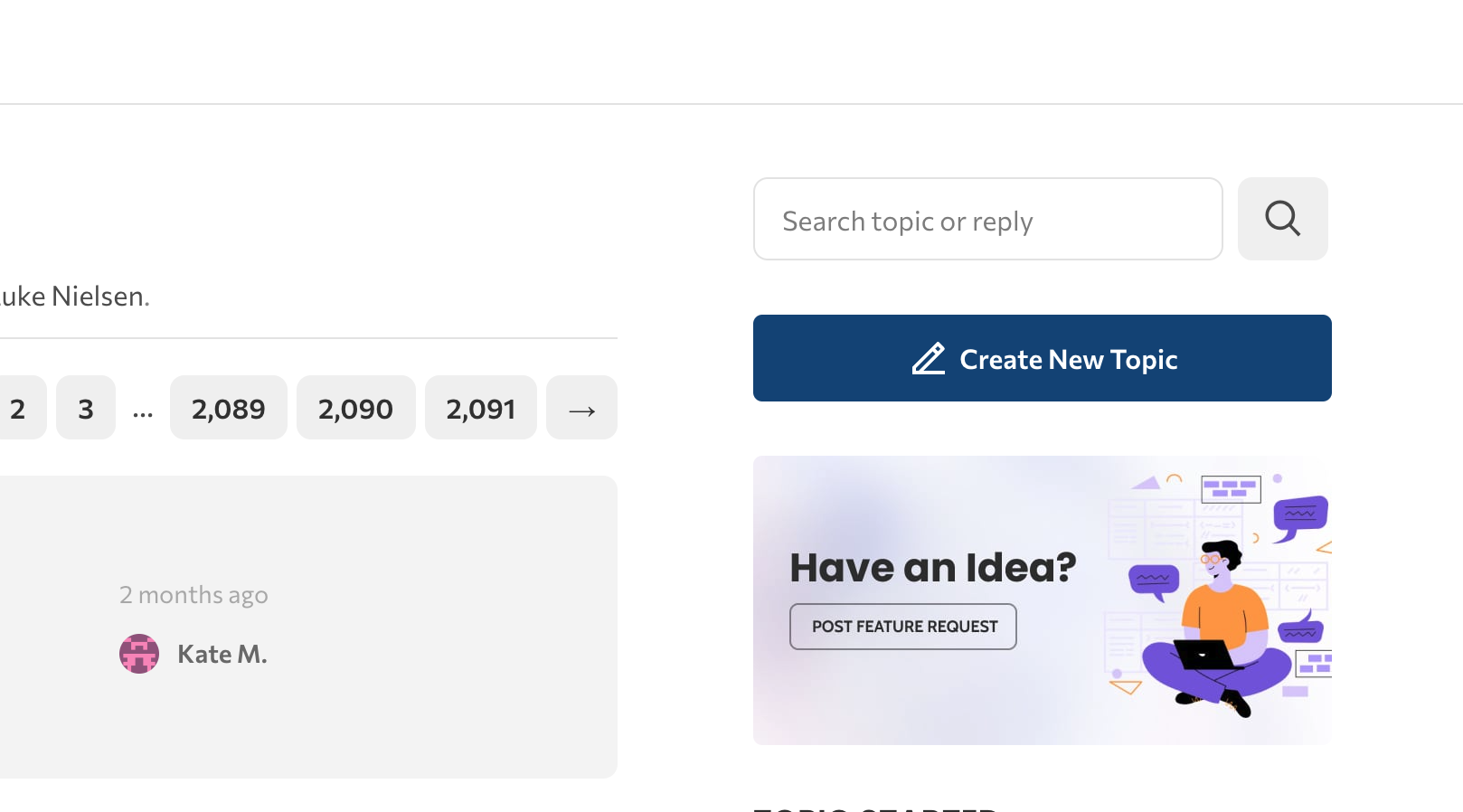Click the pagination ellipsis dots

point(143,411)
